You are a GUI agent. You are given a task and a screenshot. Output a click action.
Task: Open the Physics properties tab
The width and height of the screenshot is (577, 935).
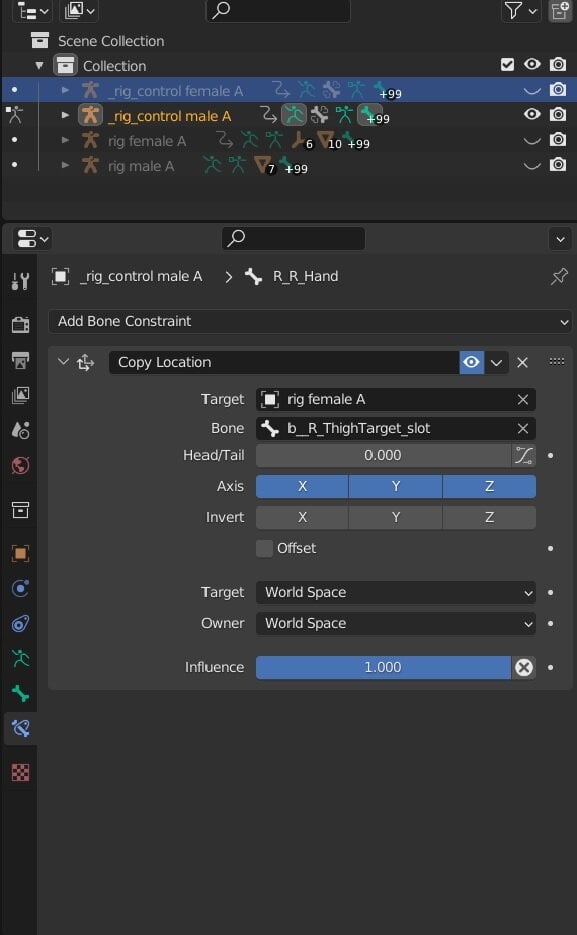click(20, 589)
